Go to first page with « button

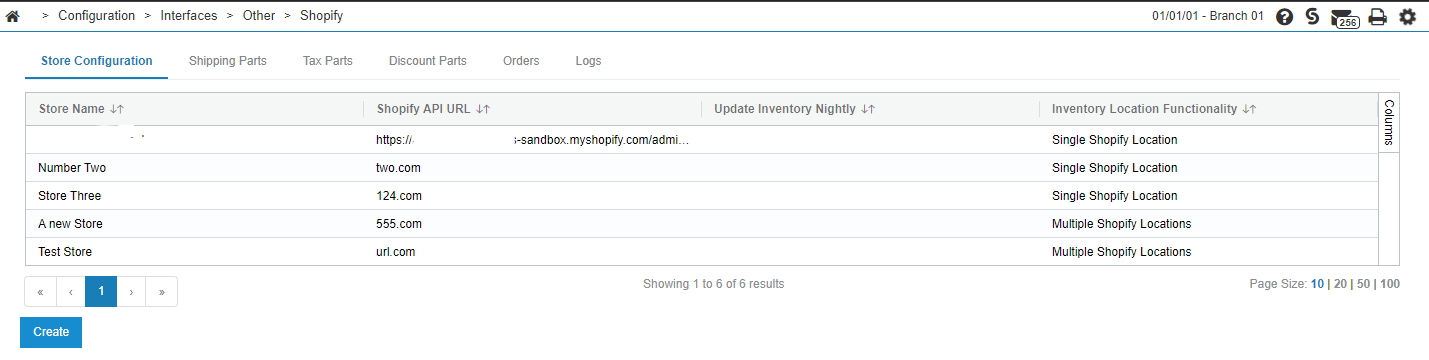(40, 292)
